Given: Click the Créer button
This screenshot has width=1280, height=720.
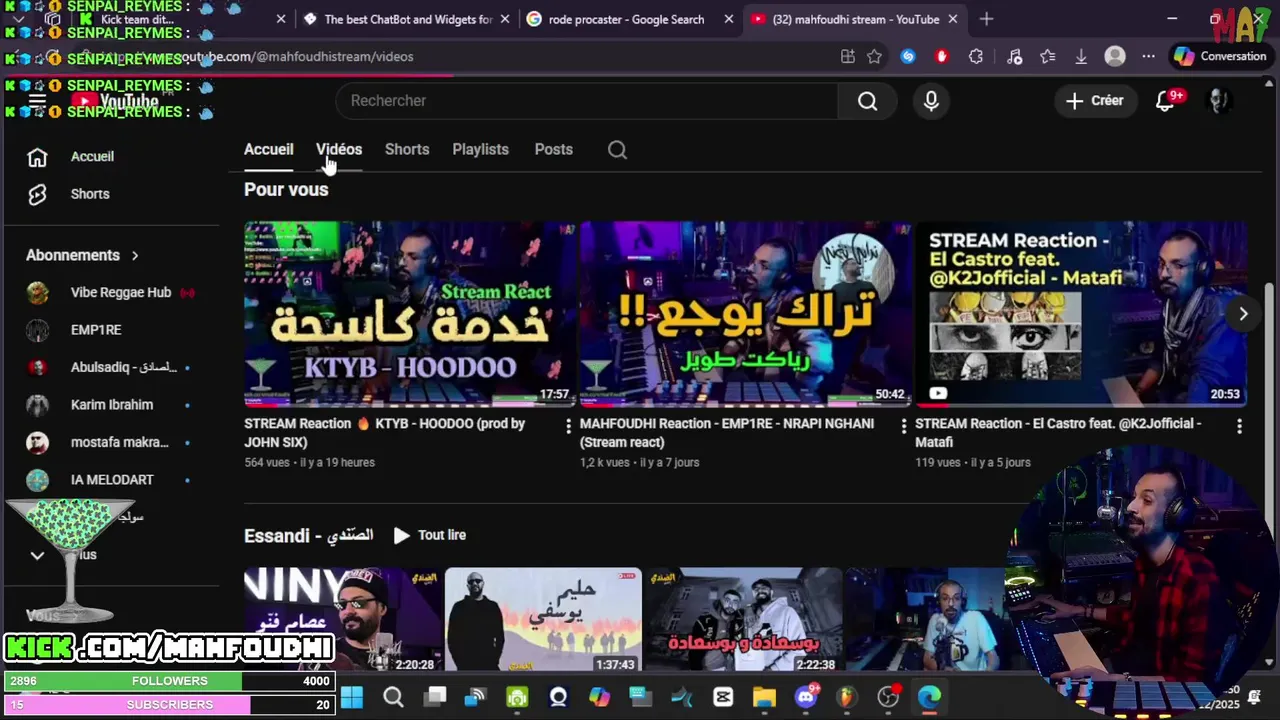Looking at the screenshot, I should pos(1095,101).
